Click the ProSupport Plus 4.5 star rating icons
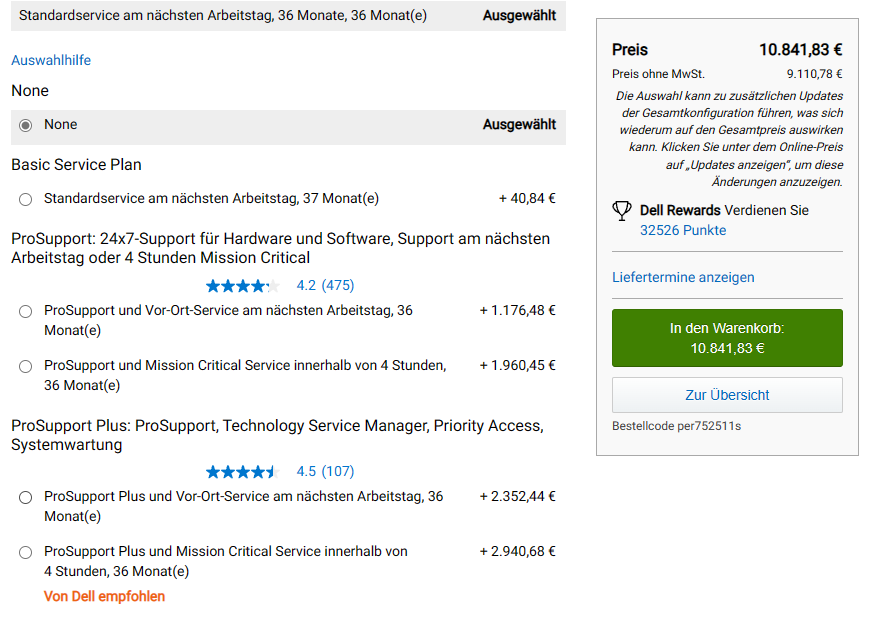Viewport: 871px width, 629px height. [x=242, y=472]
